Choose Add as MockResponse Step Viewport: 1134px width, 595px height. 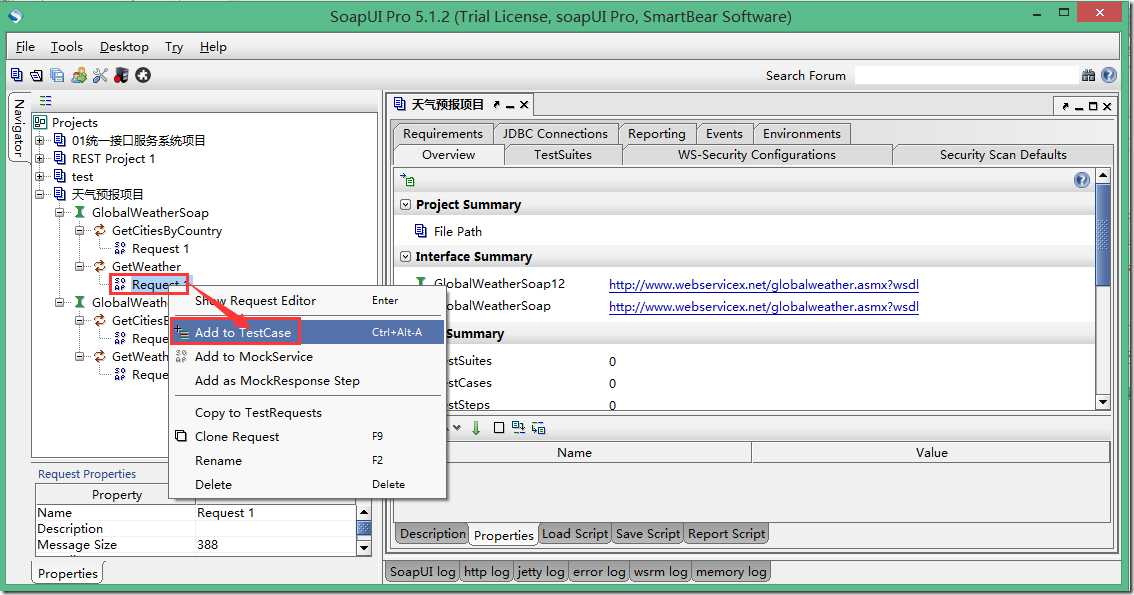click(x=307, y=380)
